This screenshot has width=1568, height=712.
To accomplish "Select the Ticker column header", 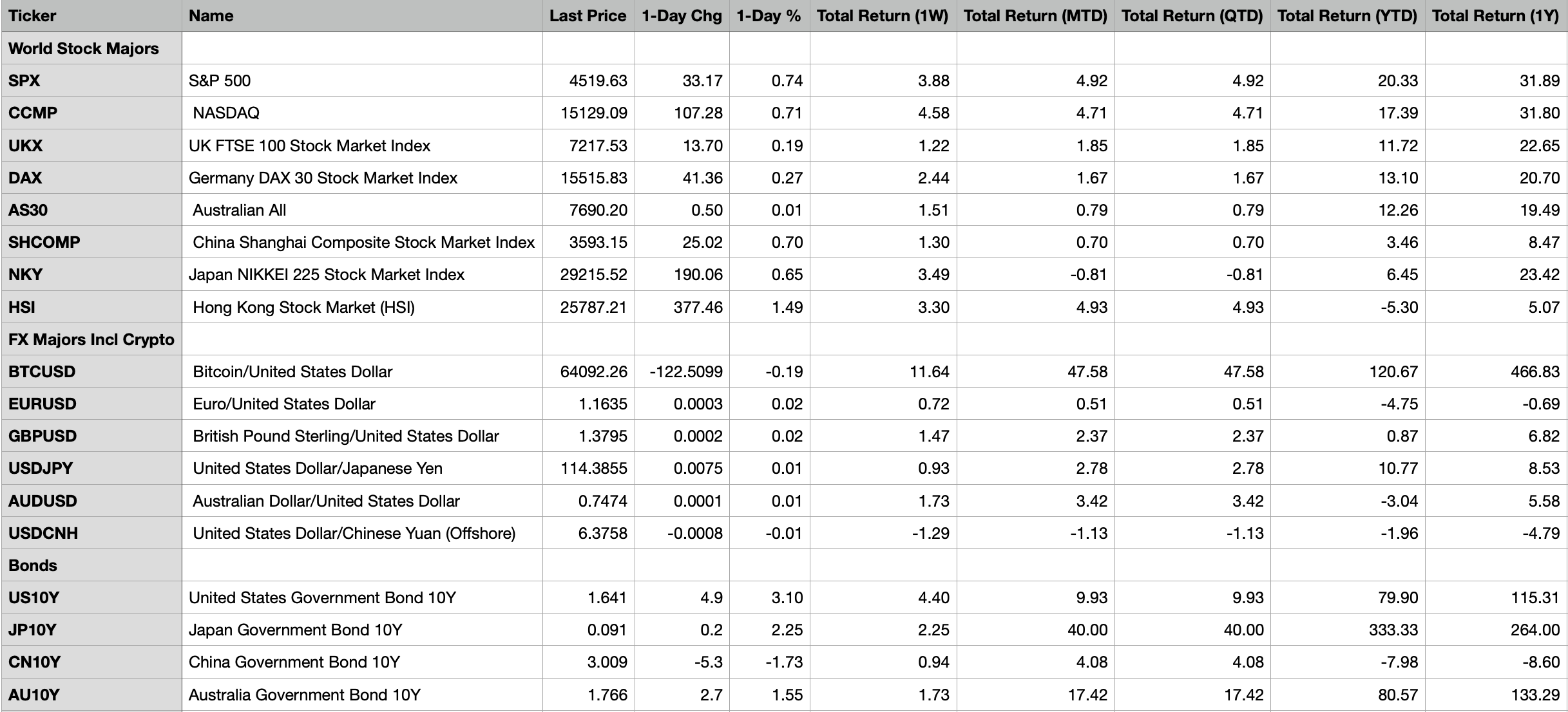I will pos(91,16).
